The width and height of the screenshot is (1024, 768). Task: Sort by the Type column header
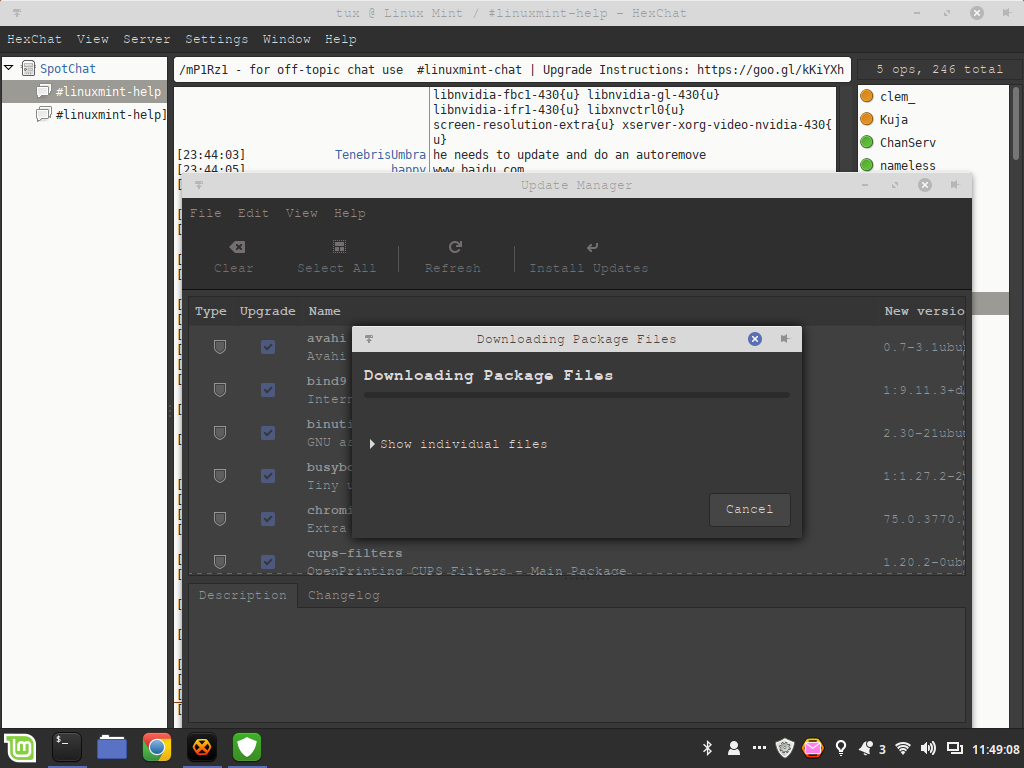tap(211, 312)
